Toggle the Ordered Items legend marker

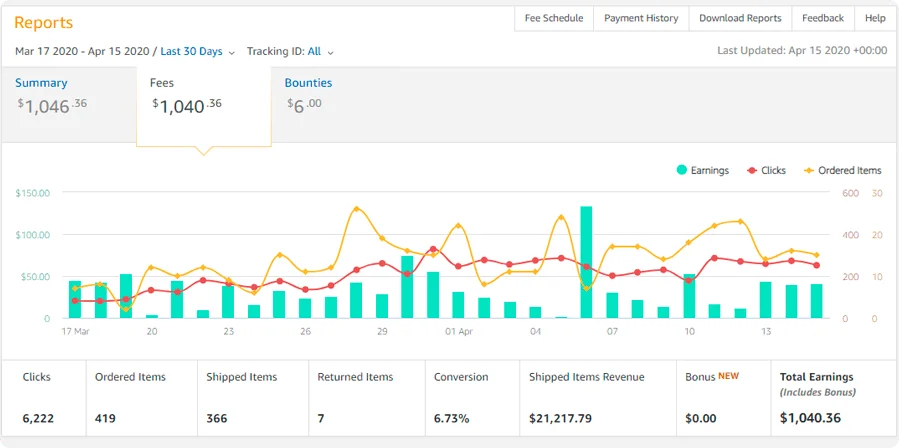(x=809, y=171)
